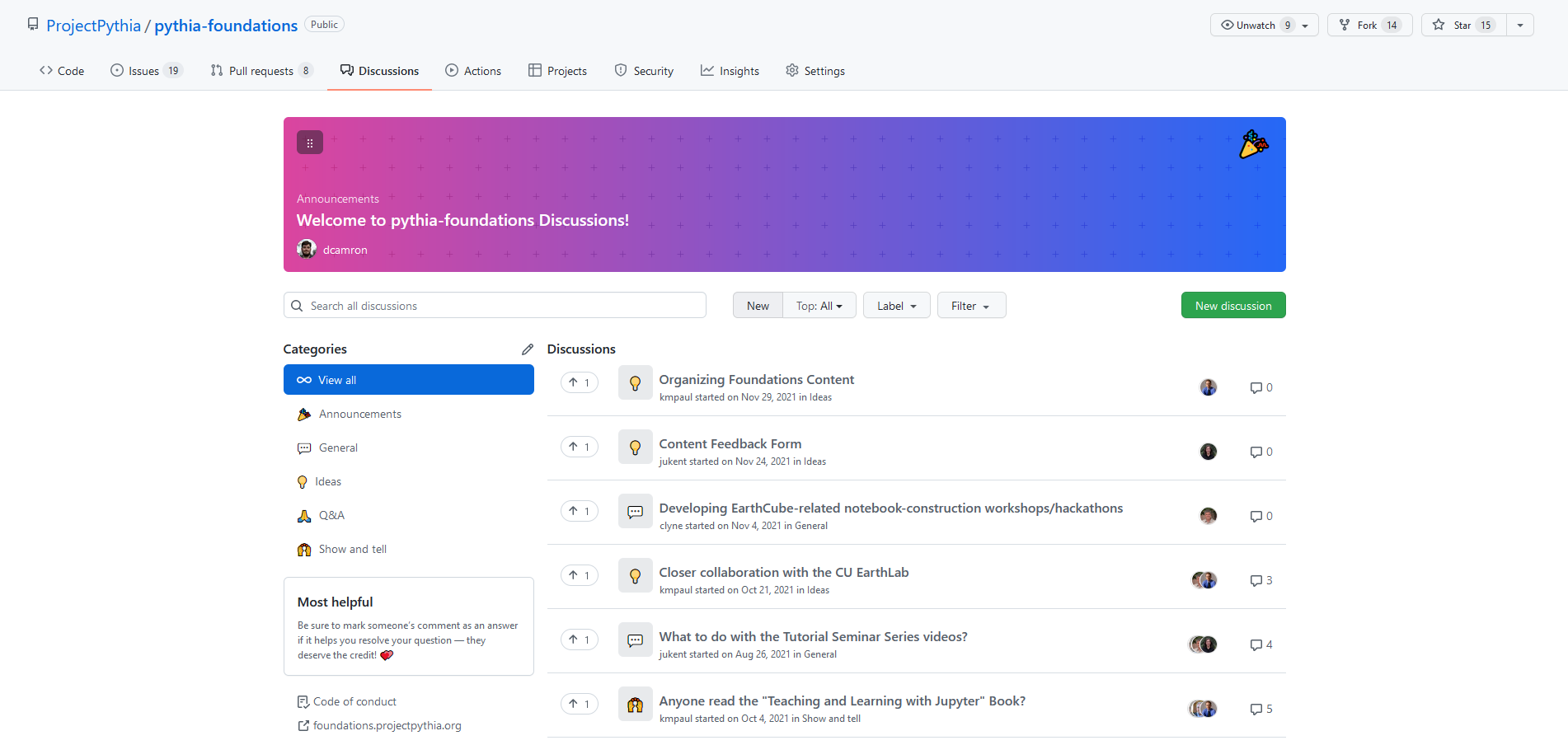The width and height of the screenshot is (1568, 745).
Task: Click participant avatar for Content Feedback Form
Action: (1208, 452)
